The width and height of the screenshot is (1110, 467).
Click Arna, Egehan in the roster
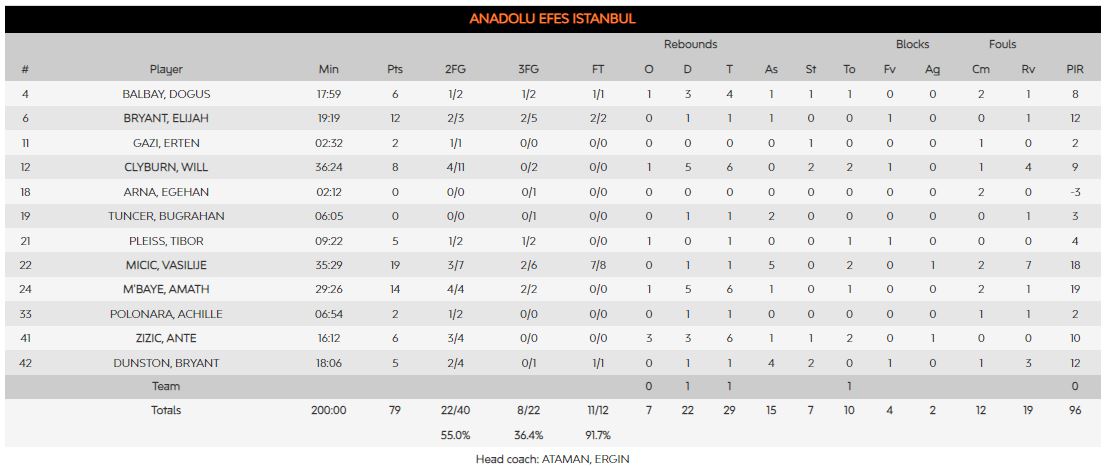(x=166, y=192)
